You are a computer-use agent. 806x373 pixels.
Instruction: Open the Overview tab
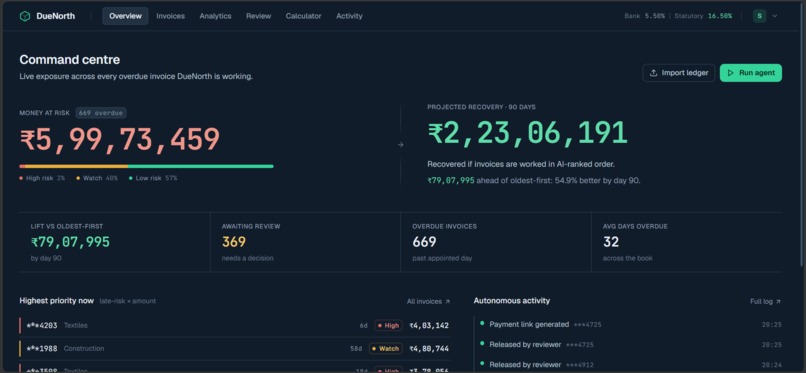(x=125, y=16)
